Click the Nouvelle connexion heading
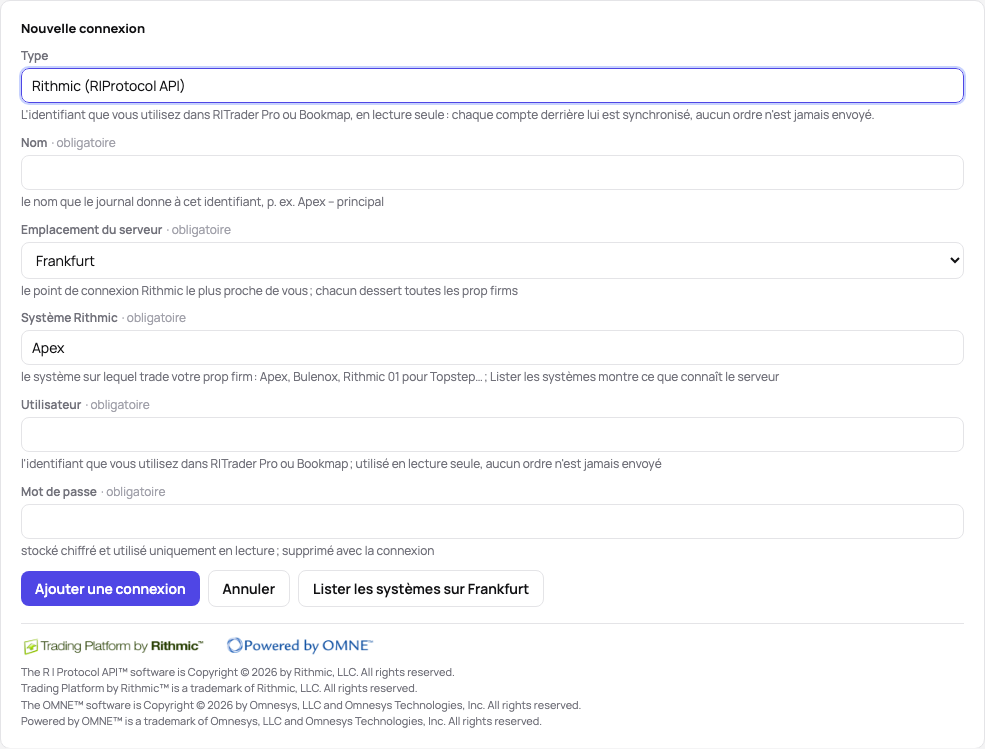This screenshot has width=985, height=749. [83, 28]
